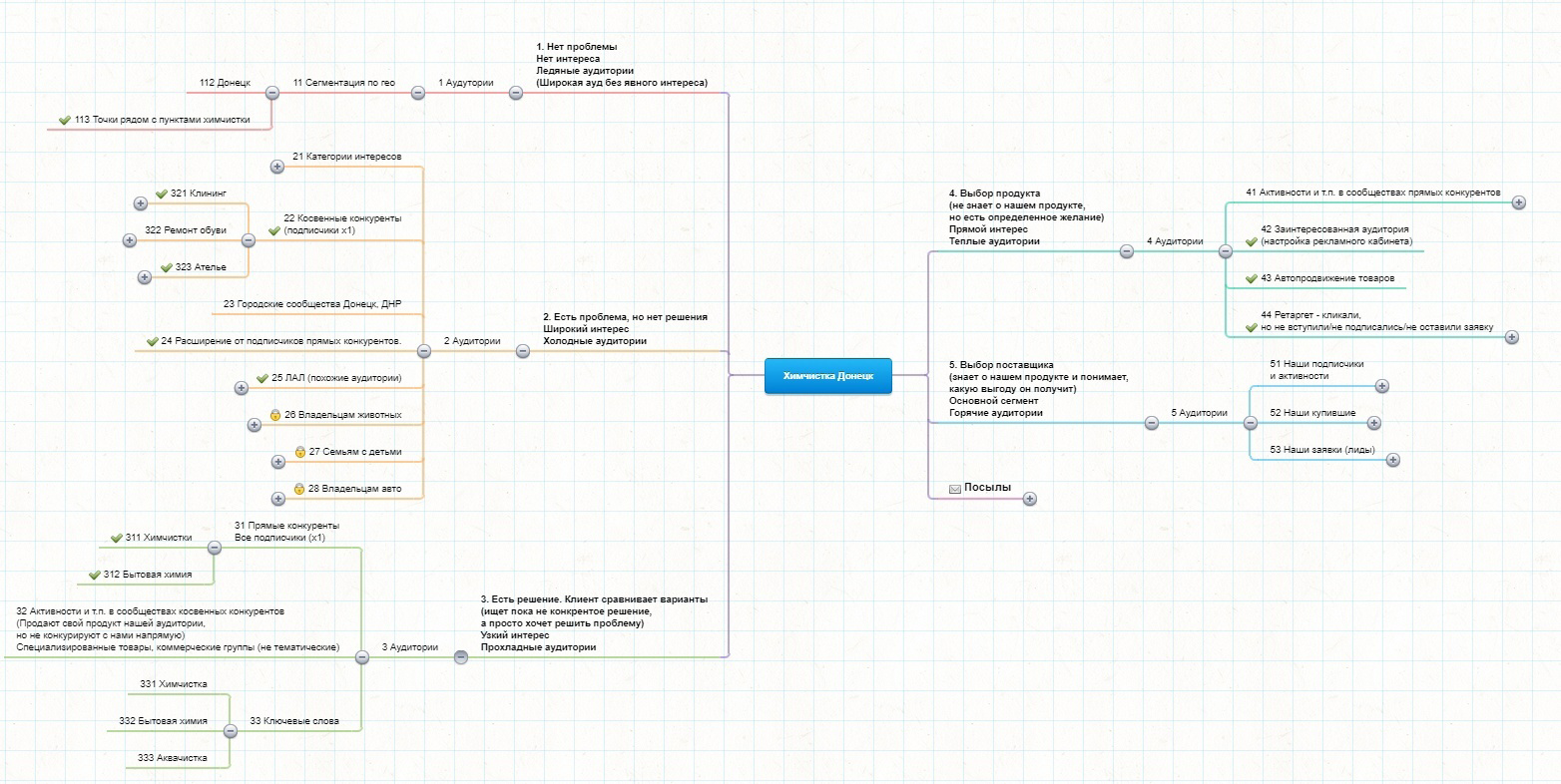Collapse the 4 Аудитории subtopics
Viewport: 1561px width, 784px height.
pyautogui.click(x=1226, y=251)
